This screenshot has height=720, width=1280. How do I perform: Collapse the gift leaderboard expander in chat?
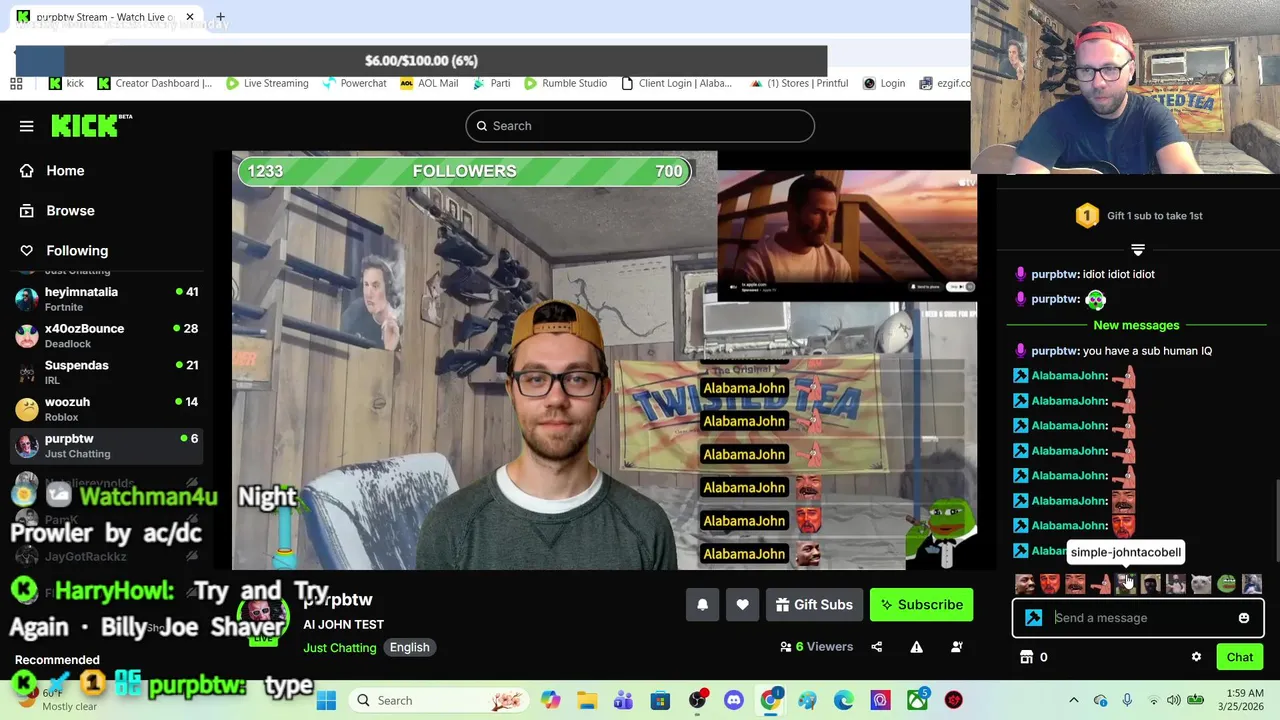pos(1137,250)
